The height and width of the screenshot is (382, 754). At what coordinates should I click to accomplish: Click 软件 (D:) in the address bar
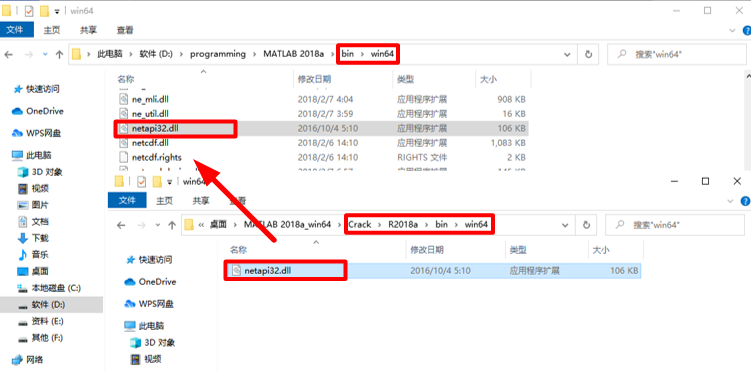[x=156, y=54]
